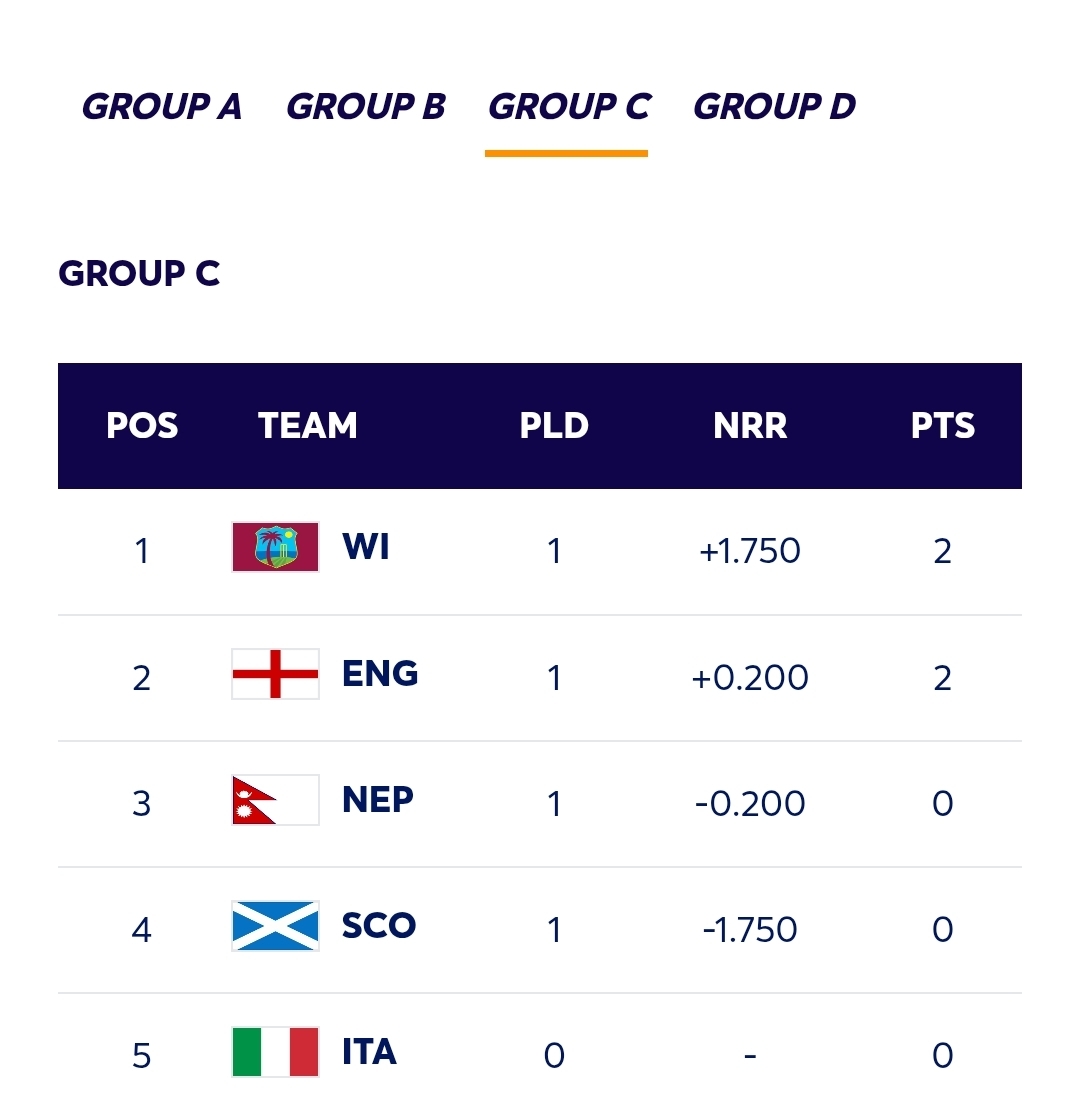Screen dimensions: 1080x1108
Task: Click the PLD column header
Action: tap(554, 426)
